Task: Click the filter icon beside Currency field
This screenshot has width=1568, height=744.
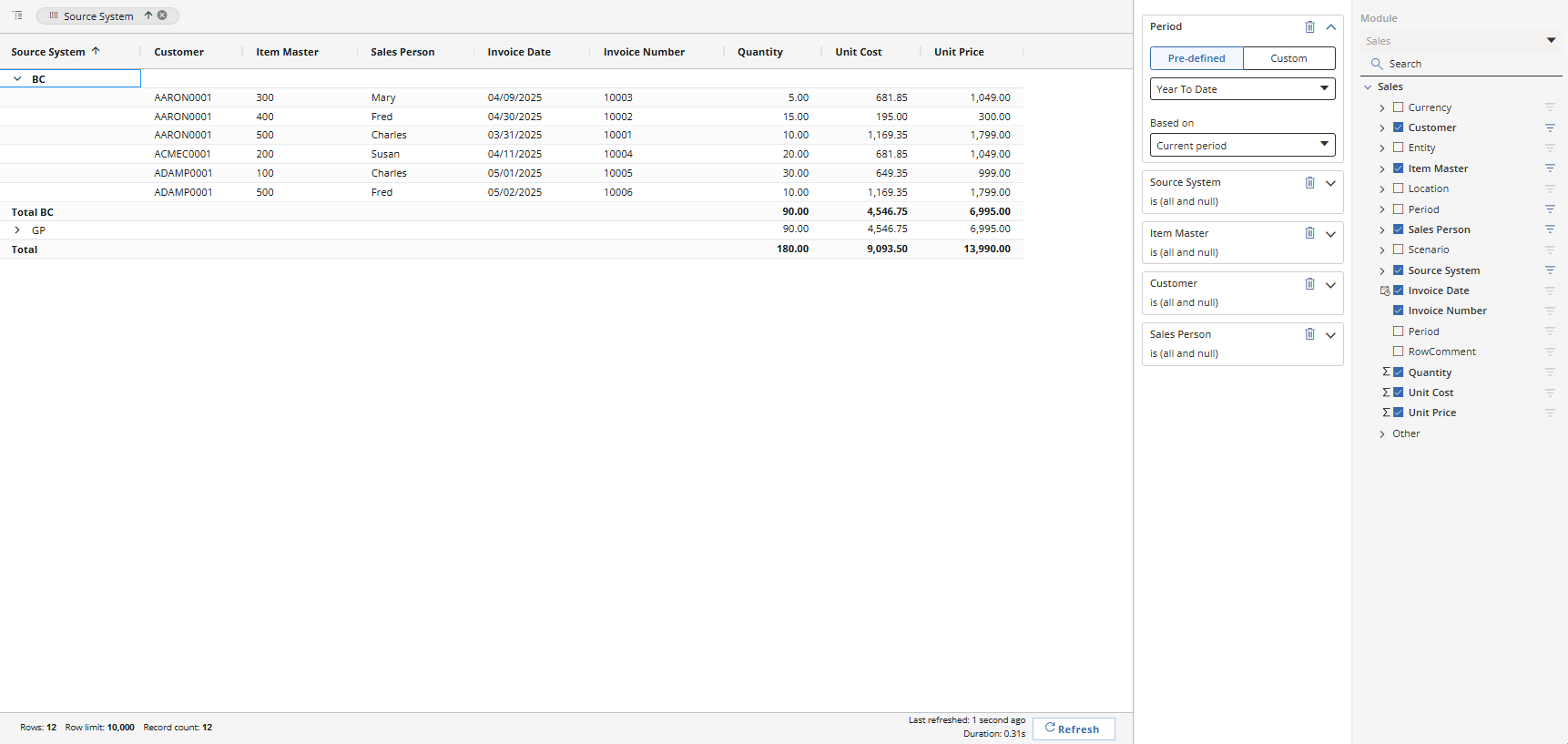Action: [1550, 107]
